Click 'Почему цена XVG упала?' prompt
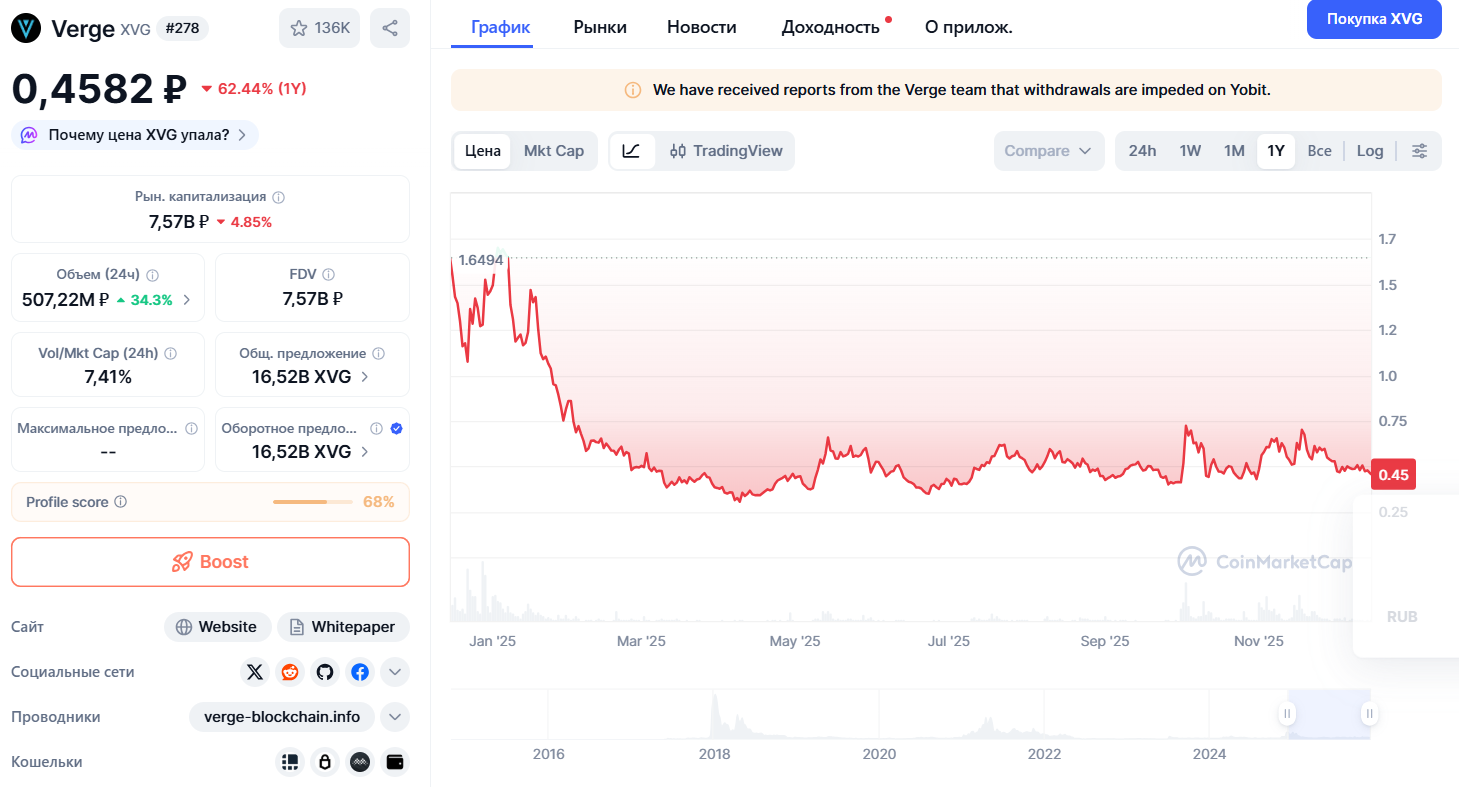The image size is (1459, 787). pyautogui.click(x=135, y=135)
